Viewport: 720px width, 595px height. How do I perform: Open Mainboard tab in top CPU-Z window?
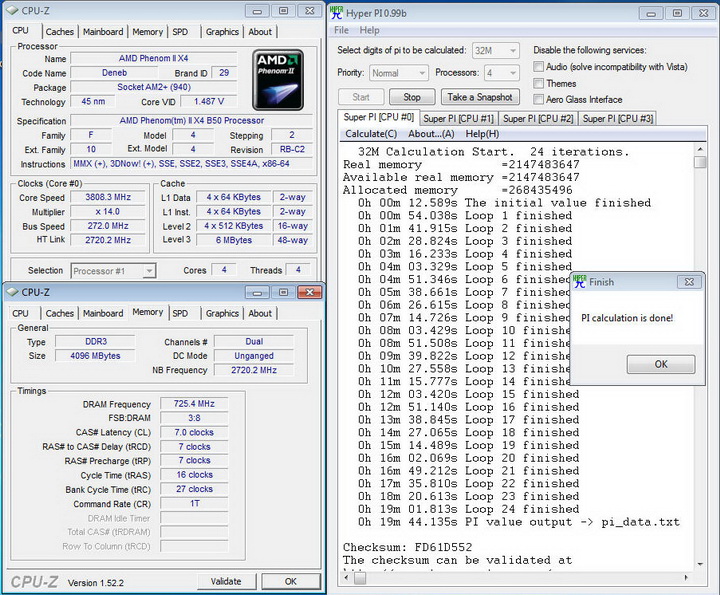[x=103, y=32]
